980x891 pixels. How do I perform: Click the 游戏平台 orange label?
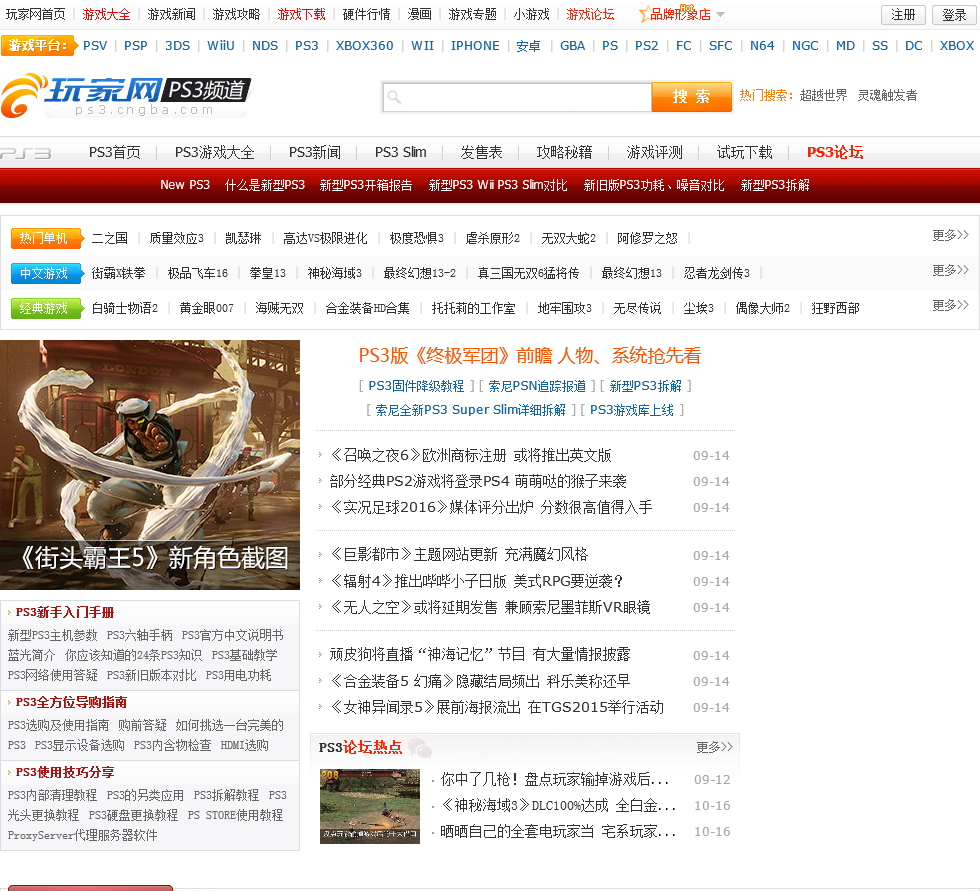pos(40,45)
